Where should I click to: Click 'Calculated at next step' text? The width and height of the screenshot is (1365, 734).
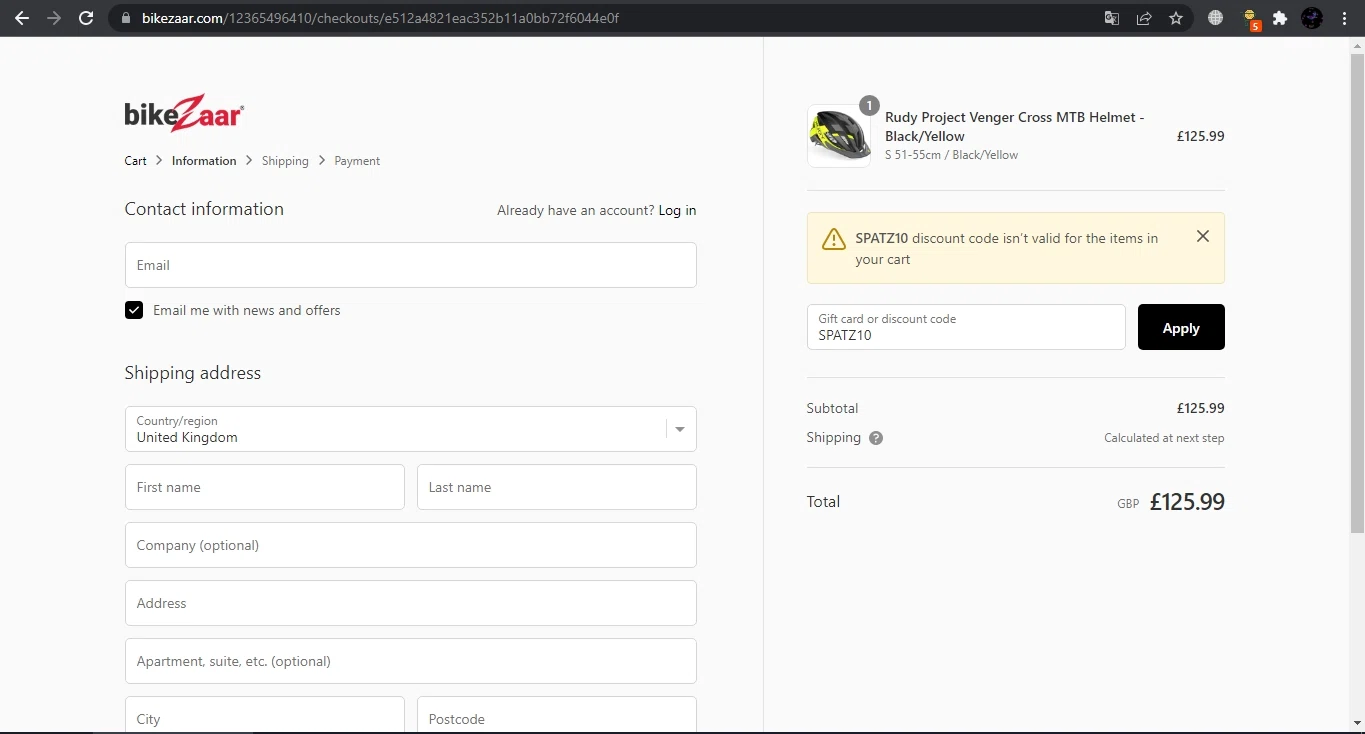tap(1164, 438)
